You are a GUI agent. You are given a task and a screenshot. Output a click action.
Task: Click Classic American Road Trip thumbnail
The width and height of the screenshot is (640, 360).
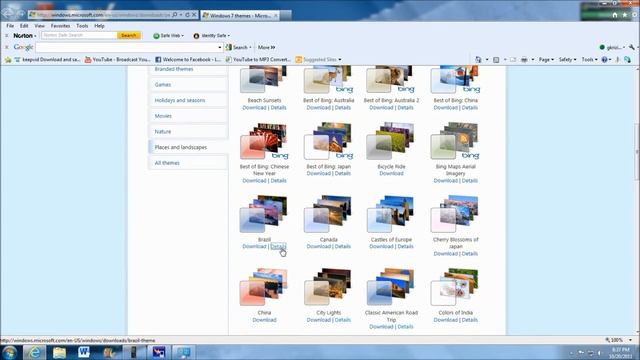391,287
